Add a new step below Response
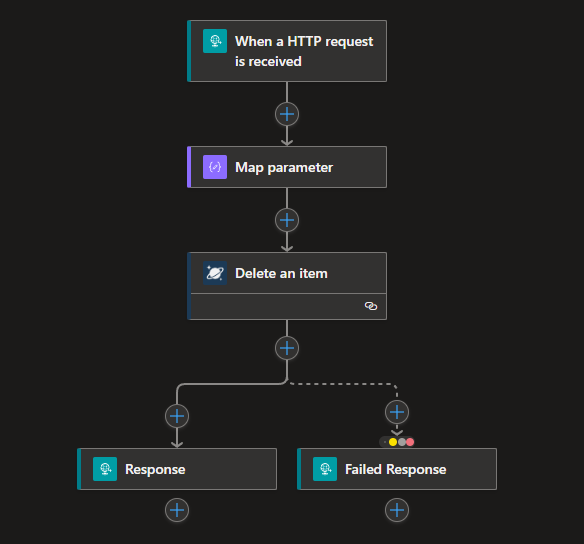Screen dimensions: 584x544 (x=177, y=510)
